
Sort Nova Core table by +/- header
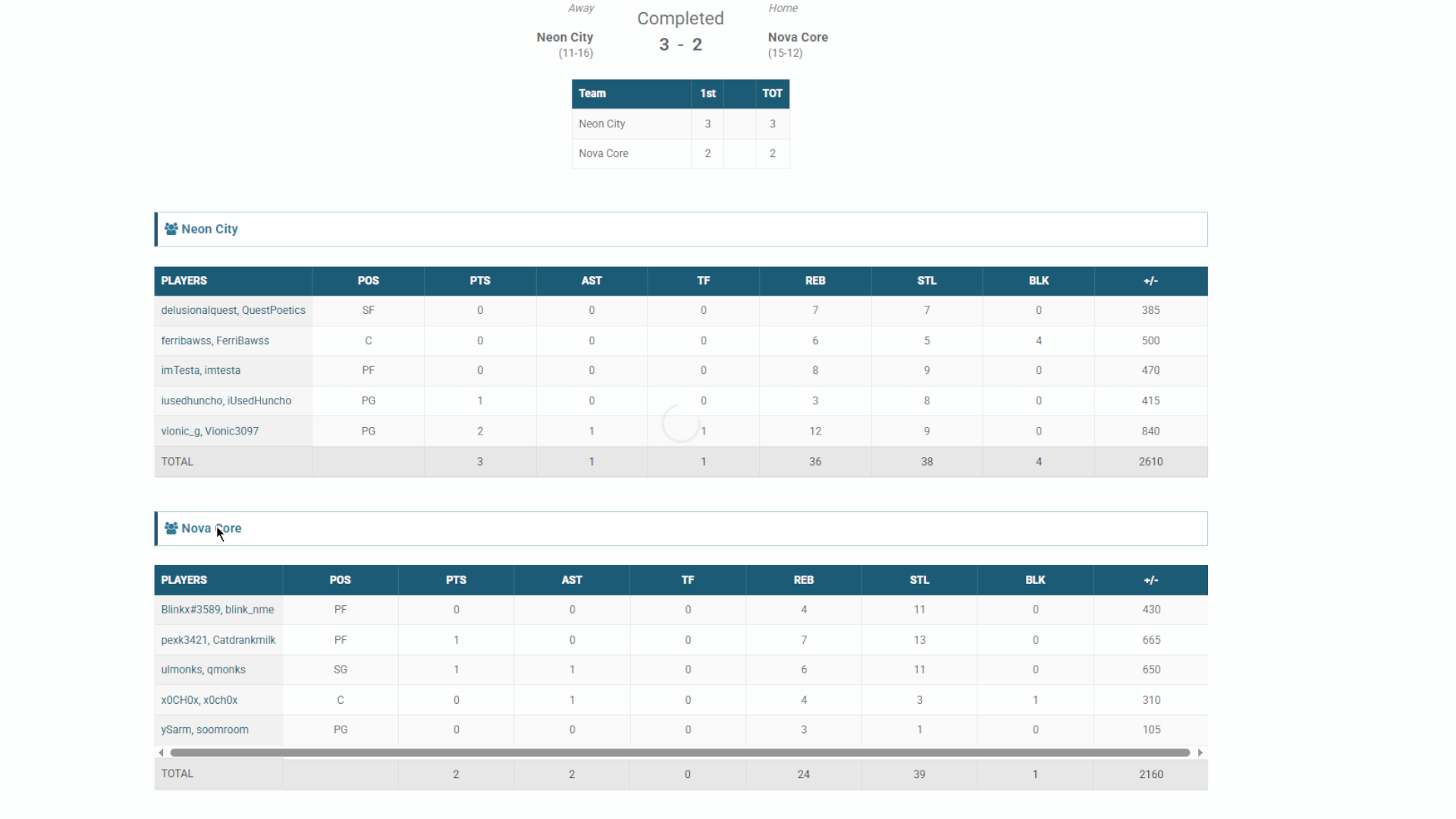tap(1150, 580)
